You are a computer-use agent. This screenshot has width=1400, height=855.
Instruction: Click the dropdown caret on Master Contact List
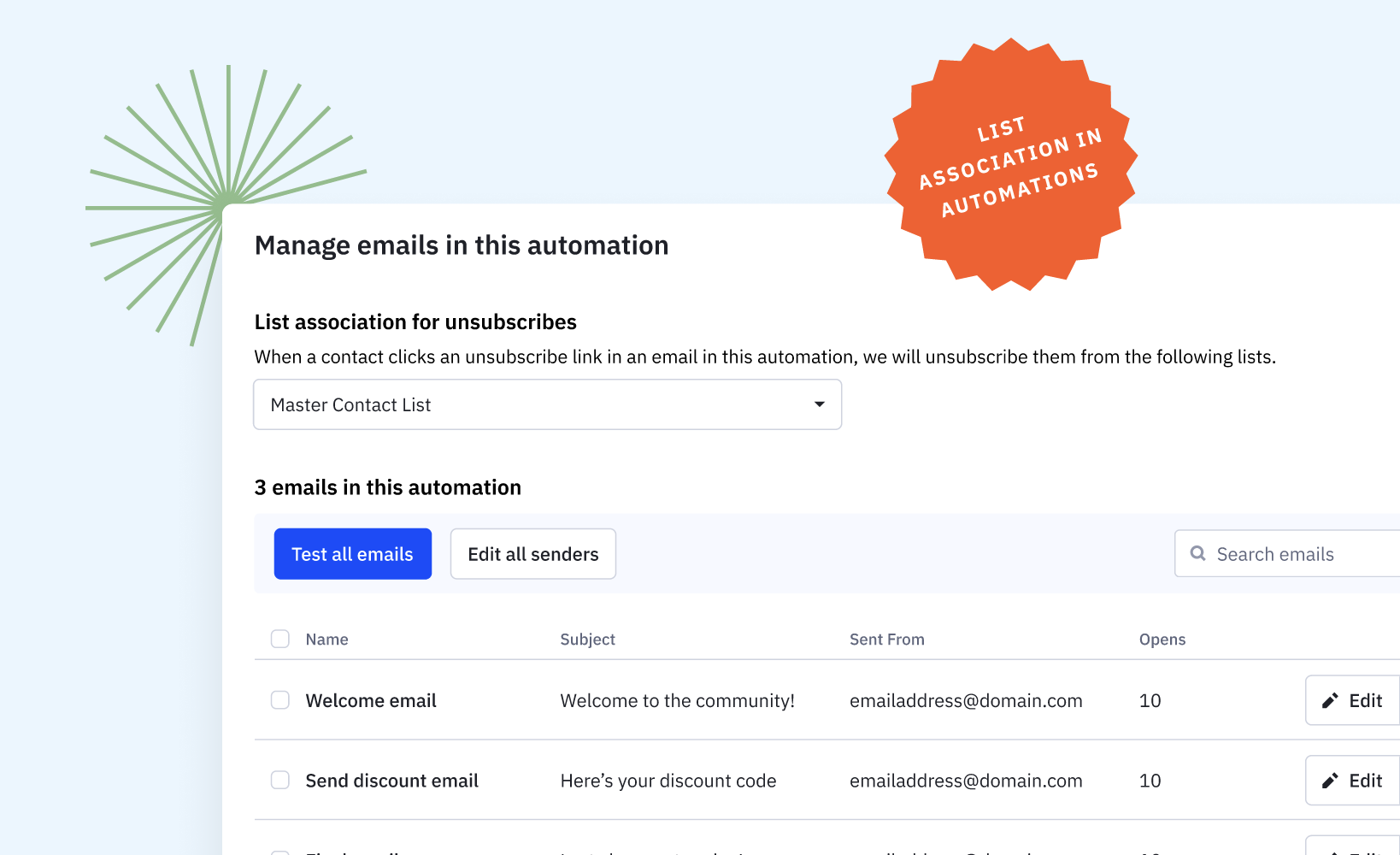(x=819, y=404)
